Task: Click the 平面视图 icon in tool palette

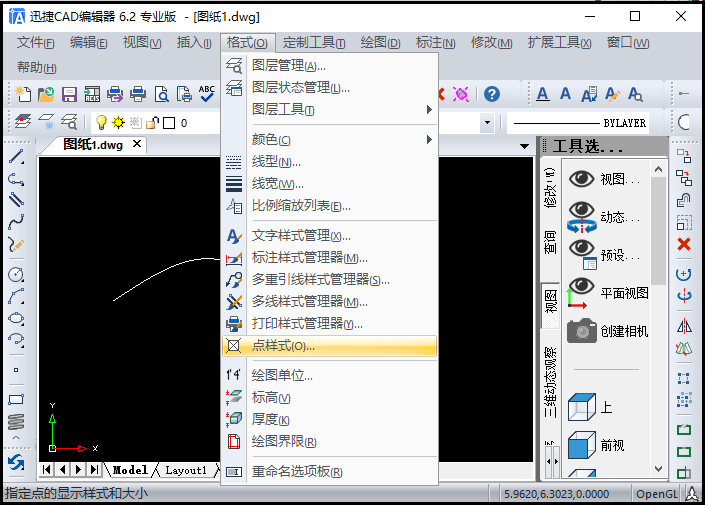Action: point(580,293)
